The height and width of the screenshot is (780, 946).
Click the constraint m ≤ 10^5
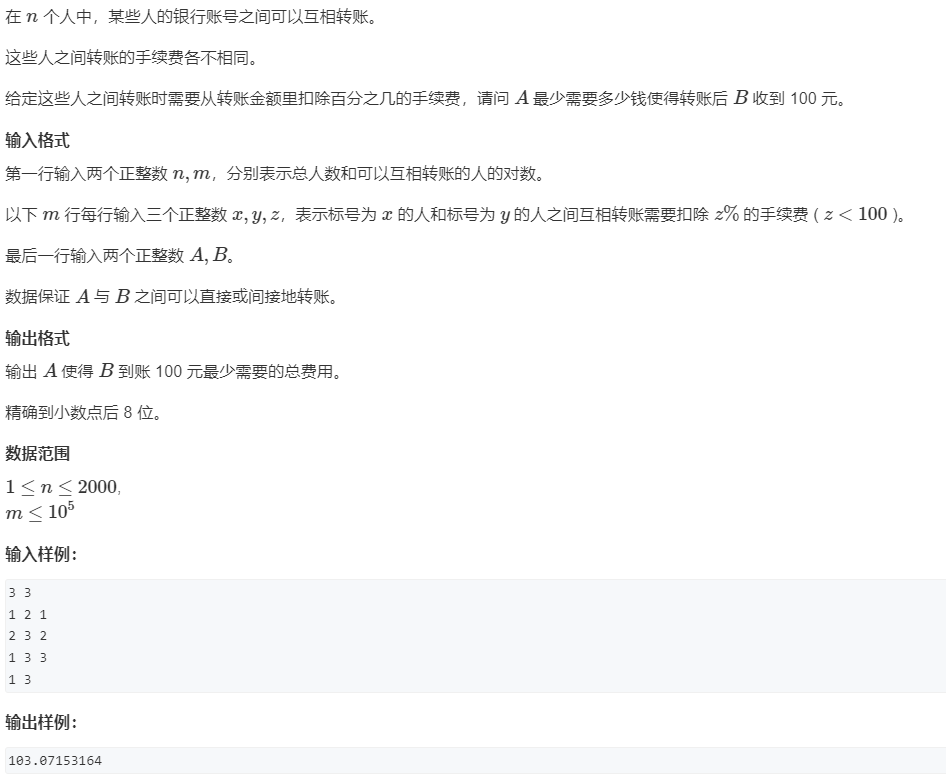[x=40, y=512]
